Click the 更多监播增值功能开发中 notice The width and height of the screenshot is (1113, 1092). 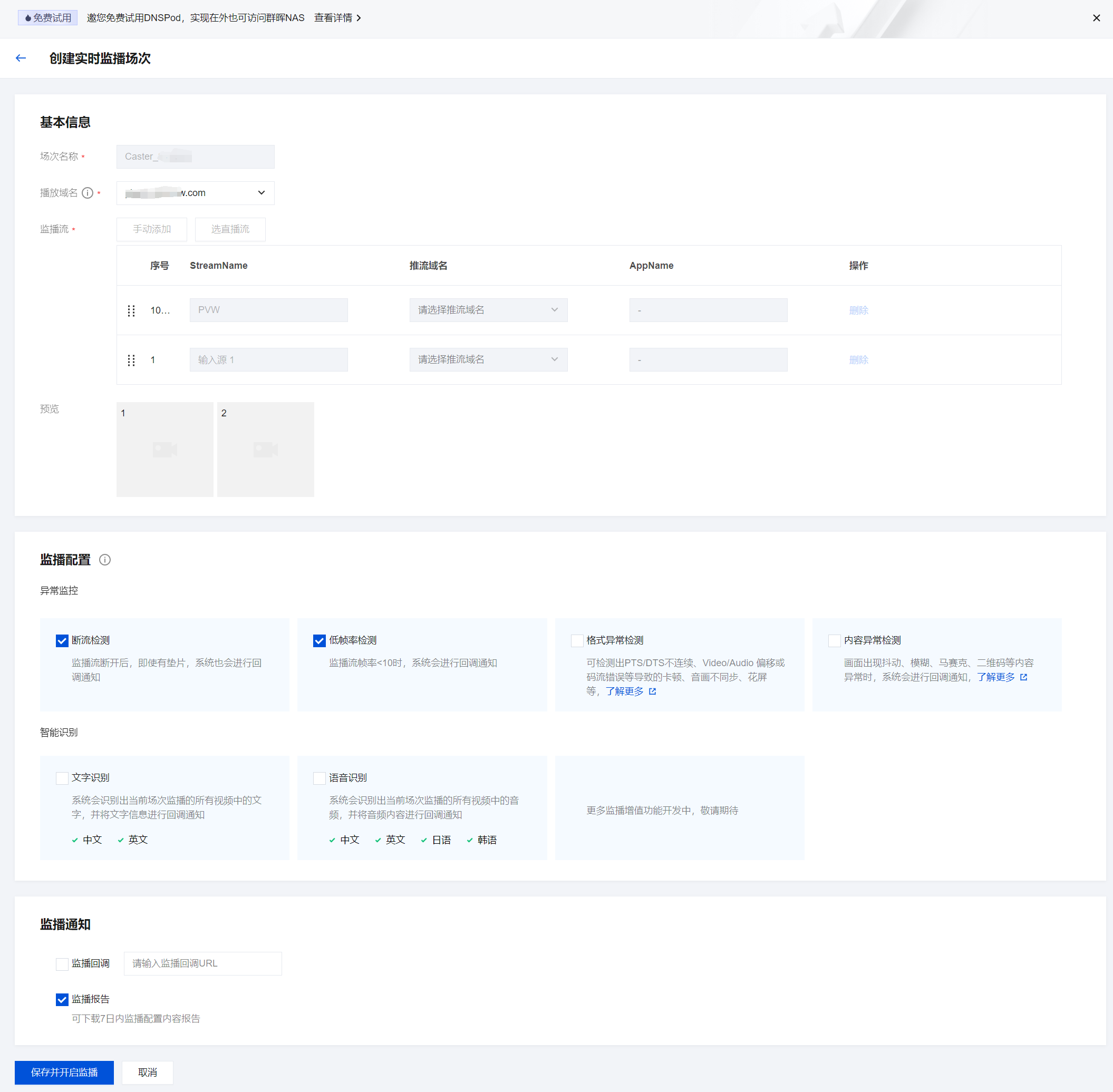coord(662,811)
